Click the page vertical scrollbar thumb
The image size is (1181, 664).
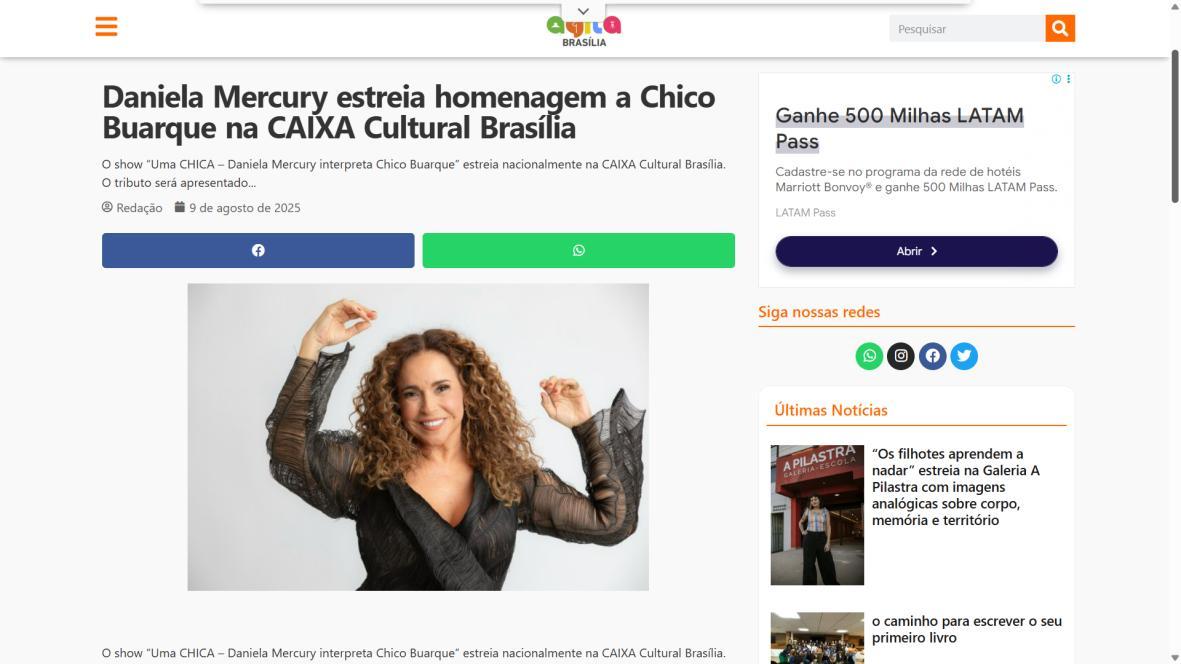[1174, 126]
